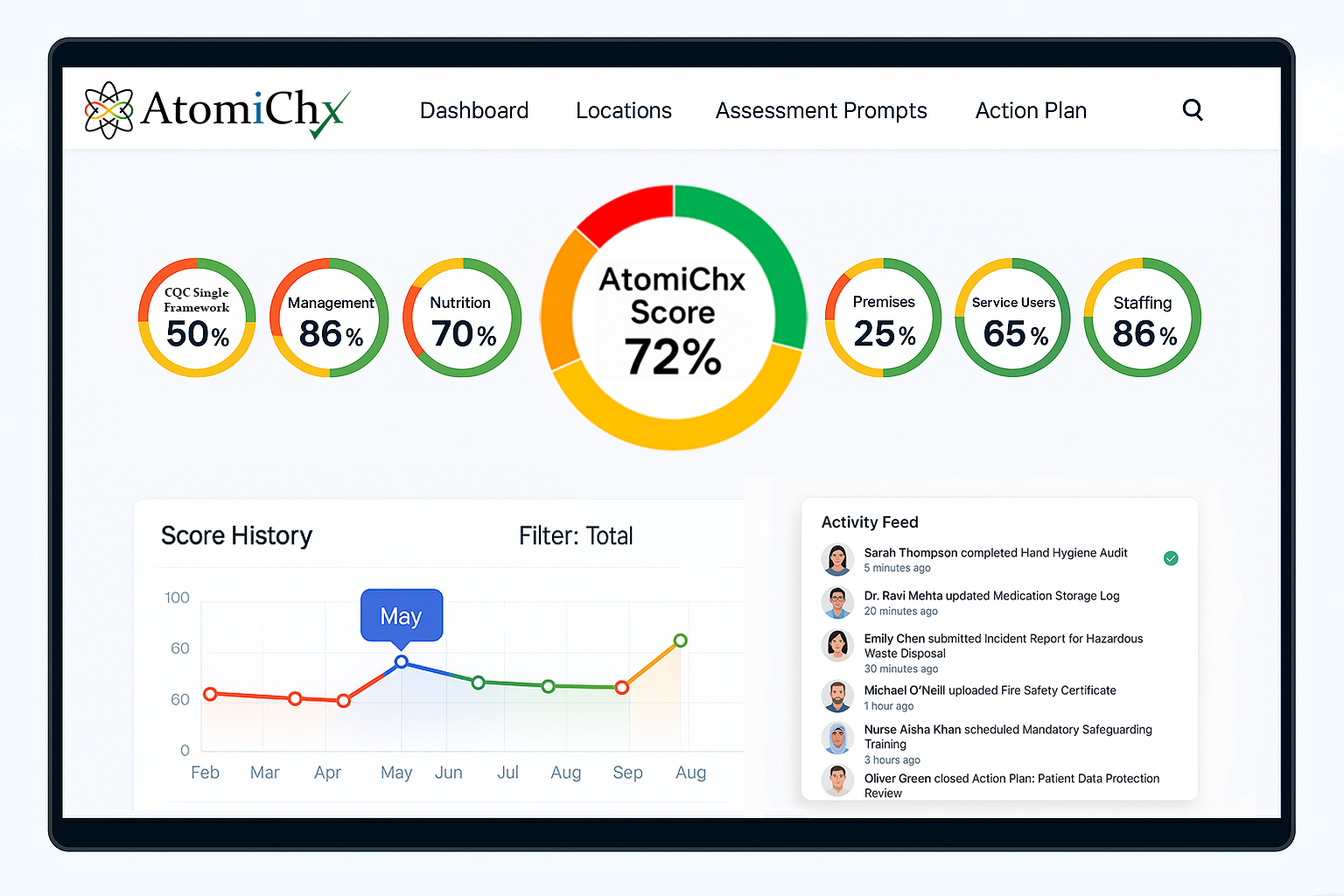Open the Premises 25% score ring
The image size is (1344, 896).
884,318
